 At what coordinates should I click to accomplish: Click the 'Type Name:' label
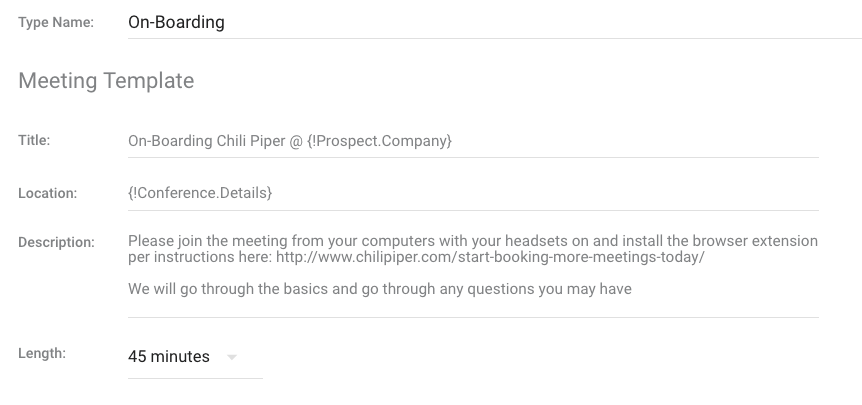tap(56, 23)
